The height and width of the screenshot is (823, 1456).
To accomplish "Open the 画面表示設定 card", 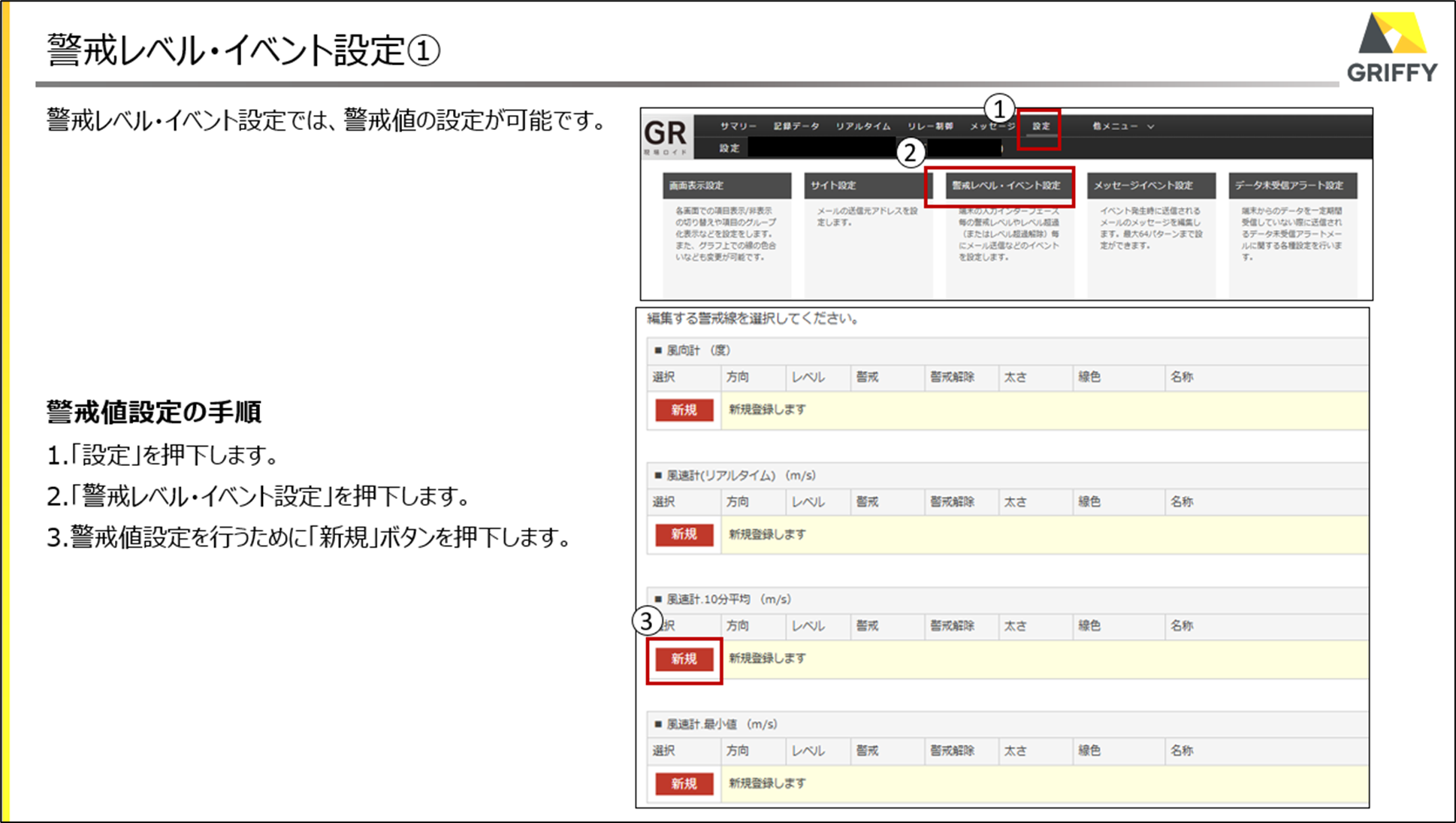I will [x=726, y=186].
